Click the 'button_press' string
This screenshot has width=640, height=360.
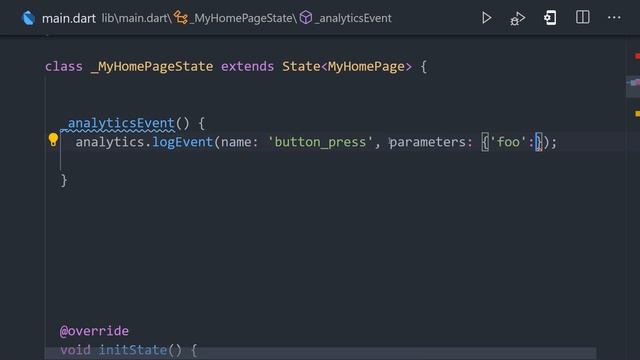[320, 142]
